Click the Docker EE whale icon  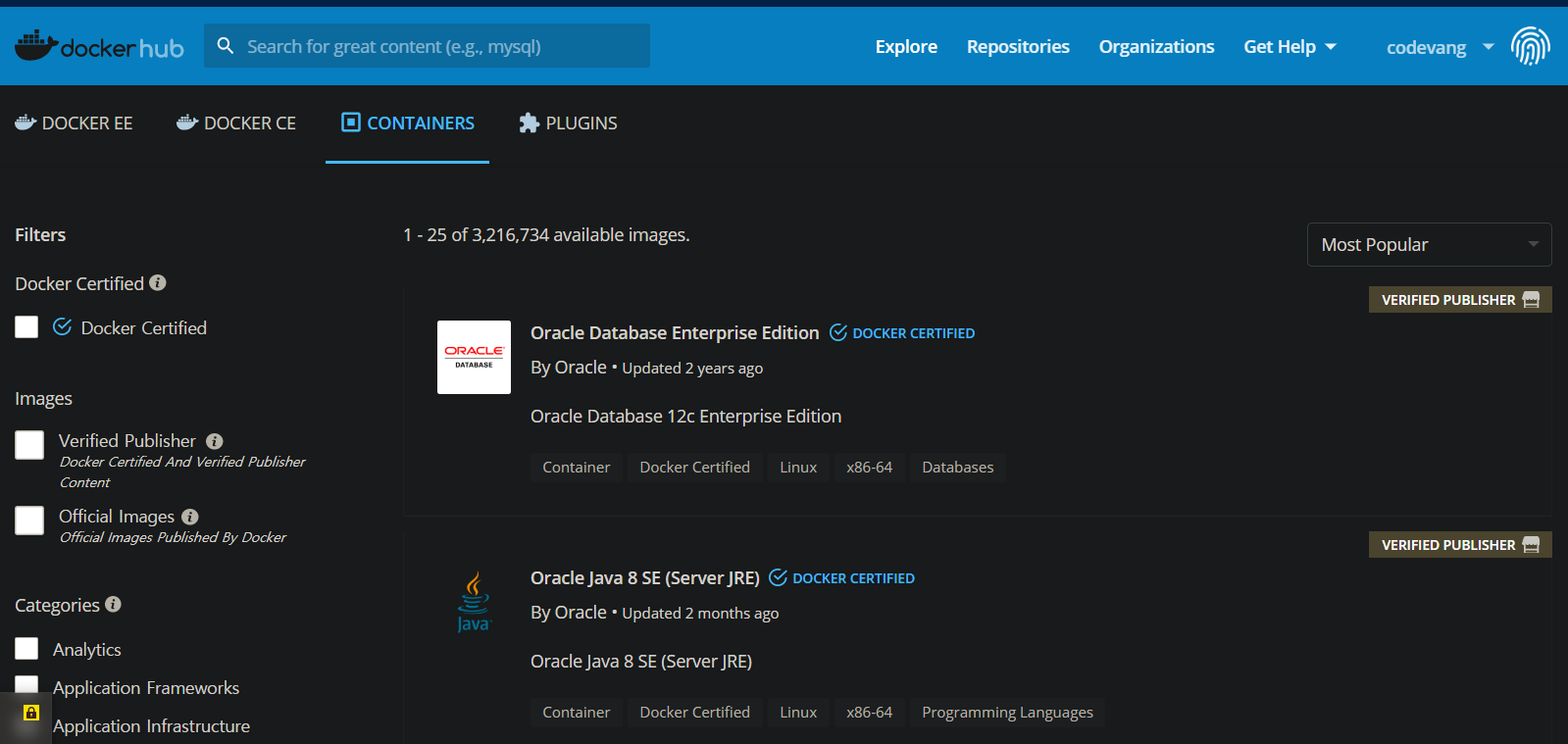(25, 123)
